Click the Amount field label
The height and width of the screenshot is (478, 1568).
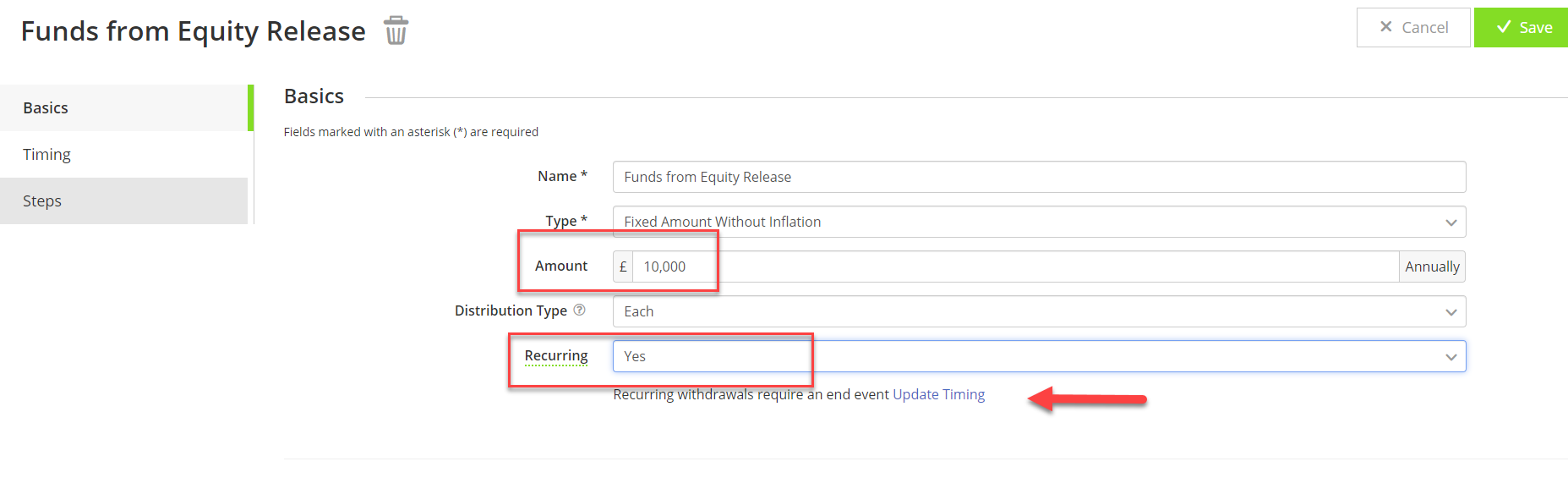(561, 266)
